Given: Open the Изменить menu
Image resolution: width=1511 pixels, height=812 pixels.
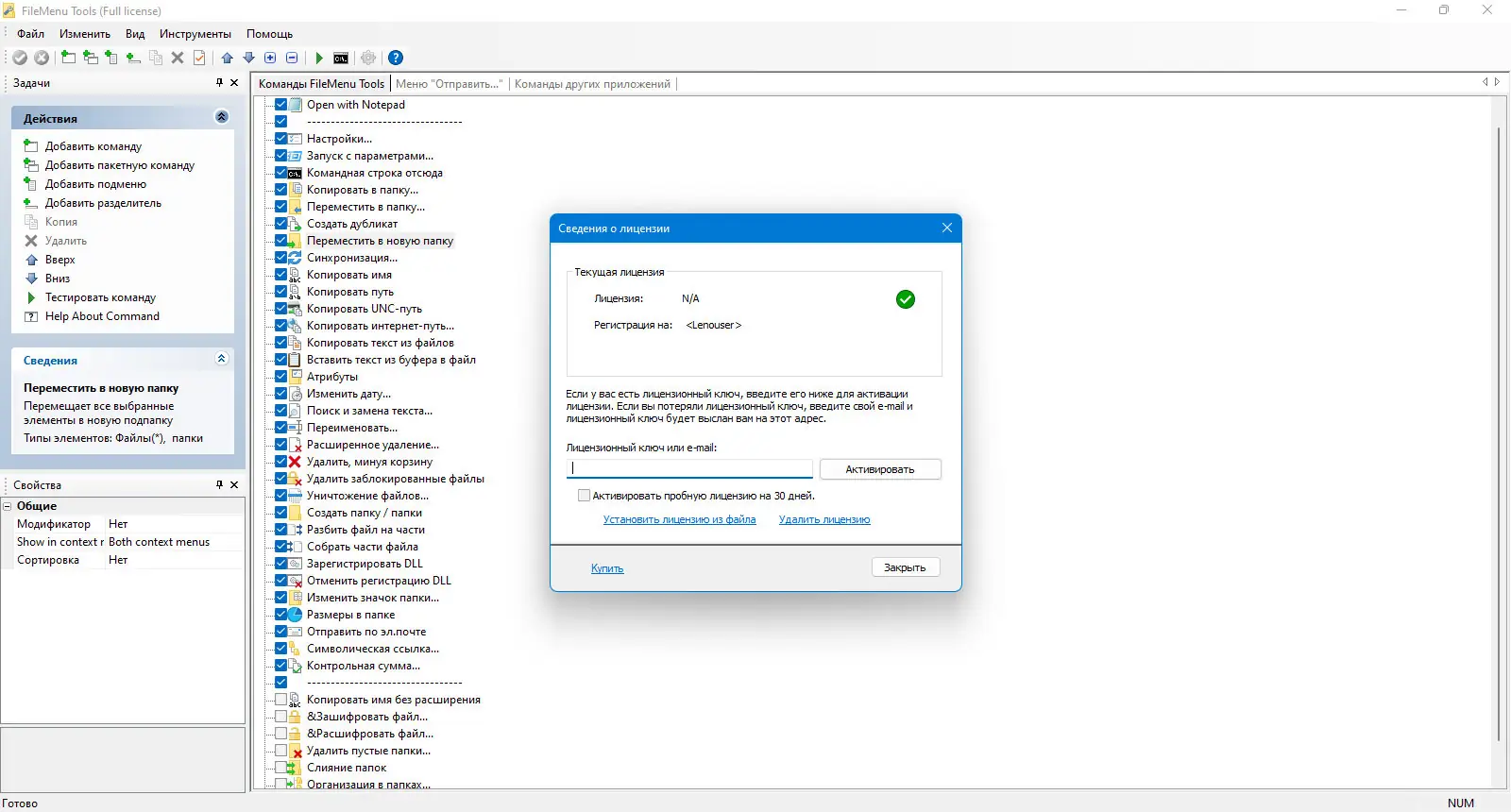Looking at the screenshot, I should [x=85, y=34].
